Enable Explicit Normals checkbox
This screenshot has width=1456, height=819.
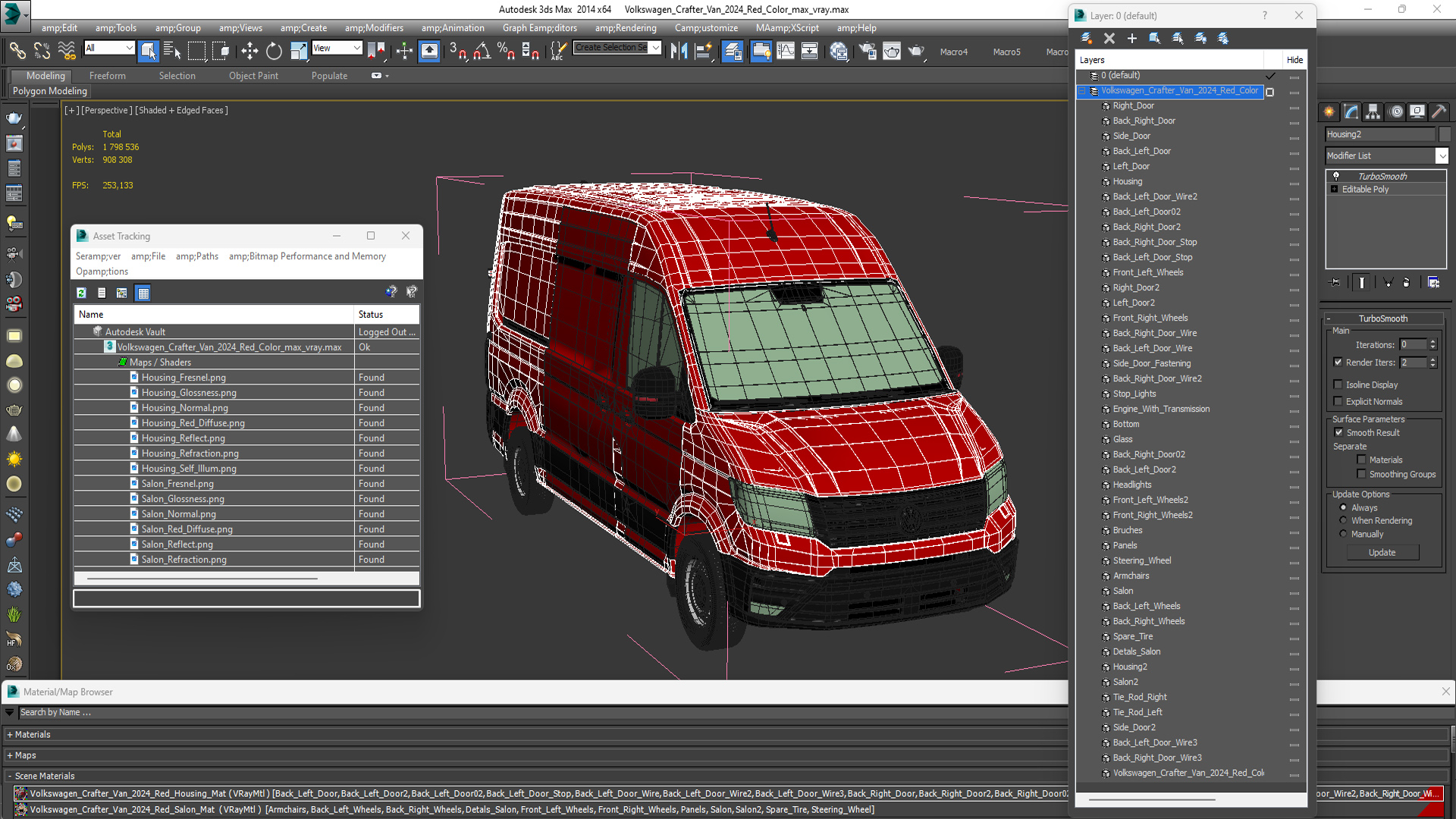[1338, 401]
